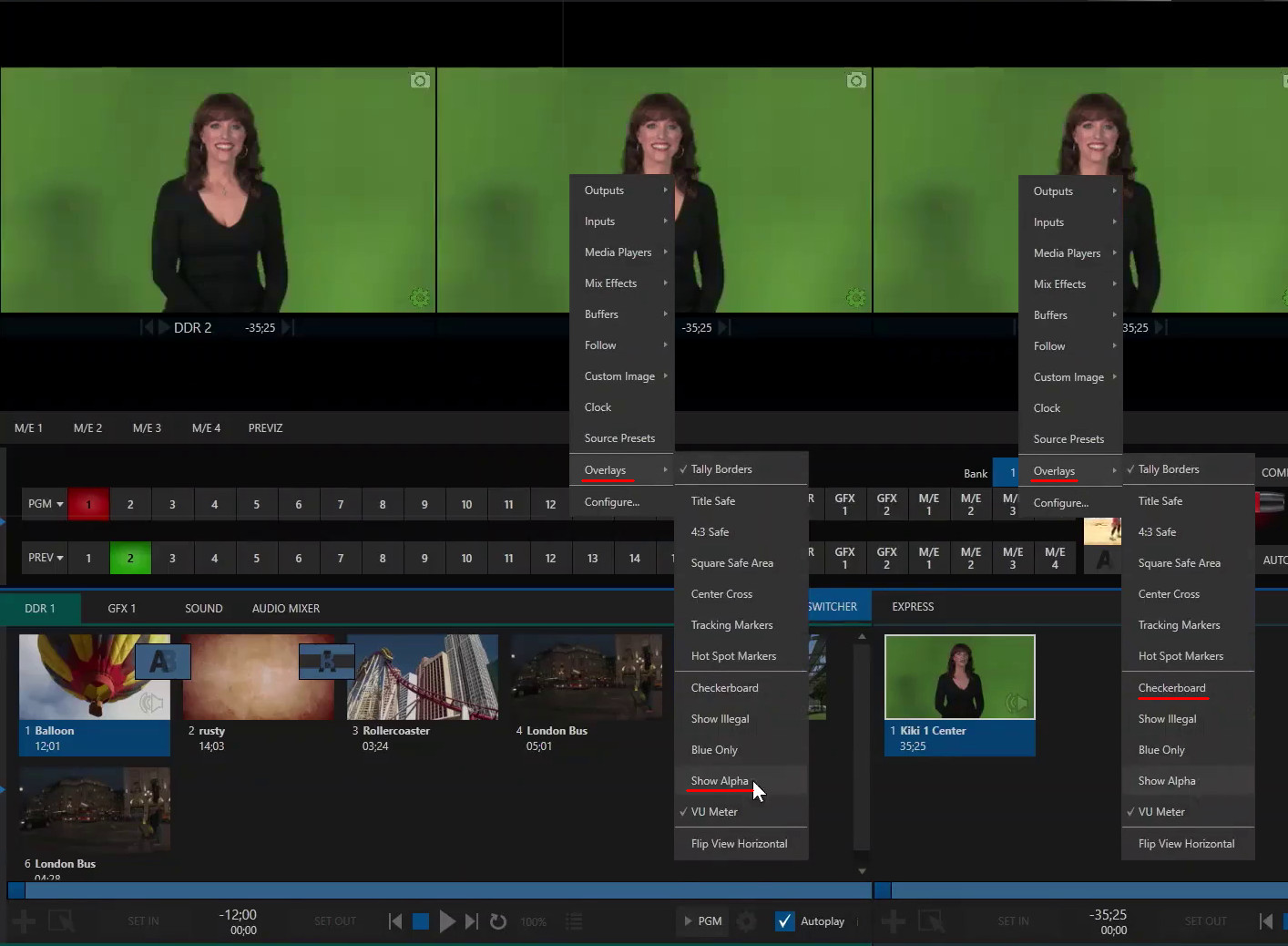The height and width of the screenshot is (946, 1288).
Task: Click the 100% speed control in DDR 1
Action: click(x=533, y=921)
